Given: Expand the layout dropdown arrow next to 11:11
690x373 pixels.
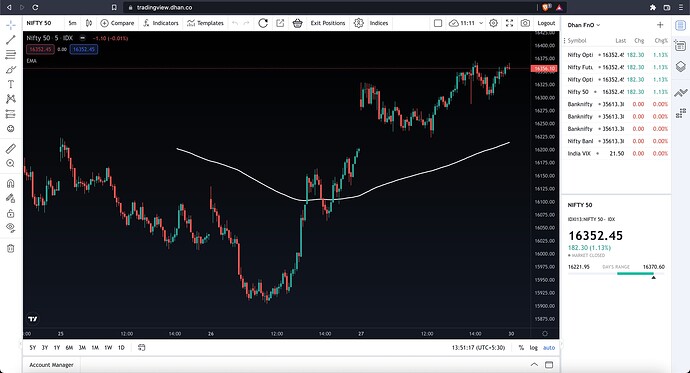Looking at the screenshot, I should click(481, 23).
